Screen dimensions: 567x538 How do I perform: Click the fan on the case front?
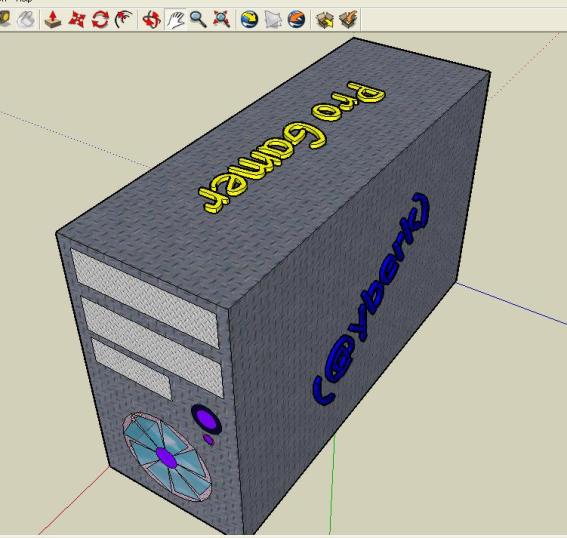click(167, 457)
